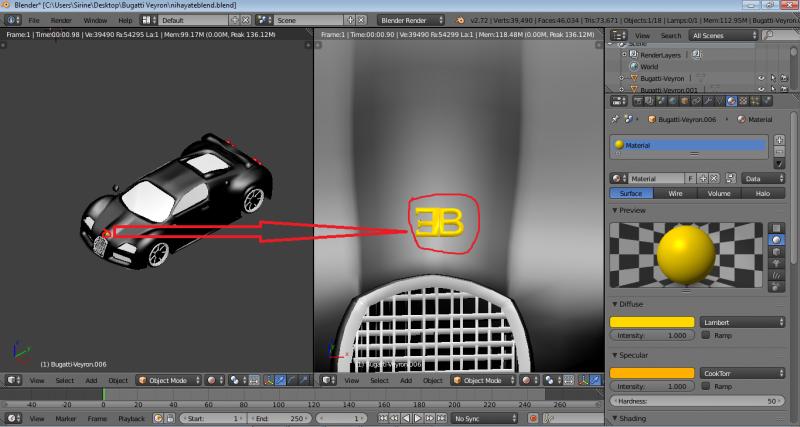Open the Material properties tab icon
The width and height of the screenshot is (800, 427).
(731, 100)
